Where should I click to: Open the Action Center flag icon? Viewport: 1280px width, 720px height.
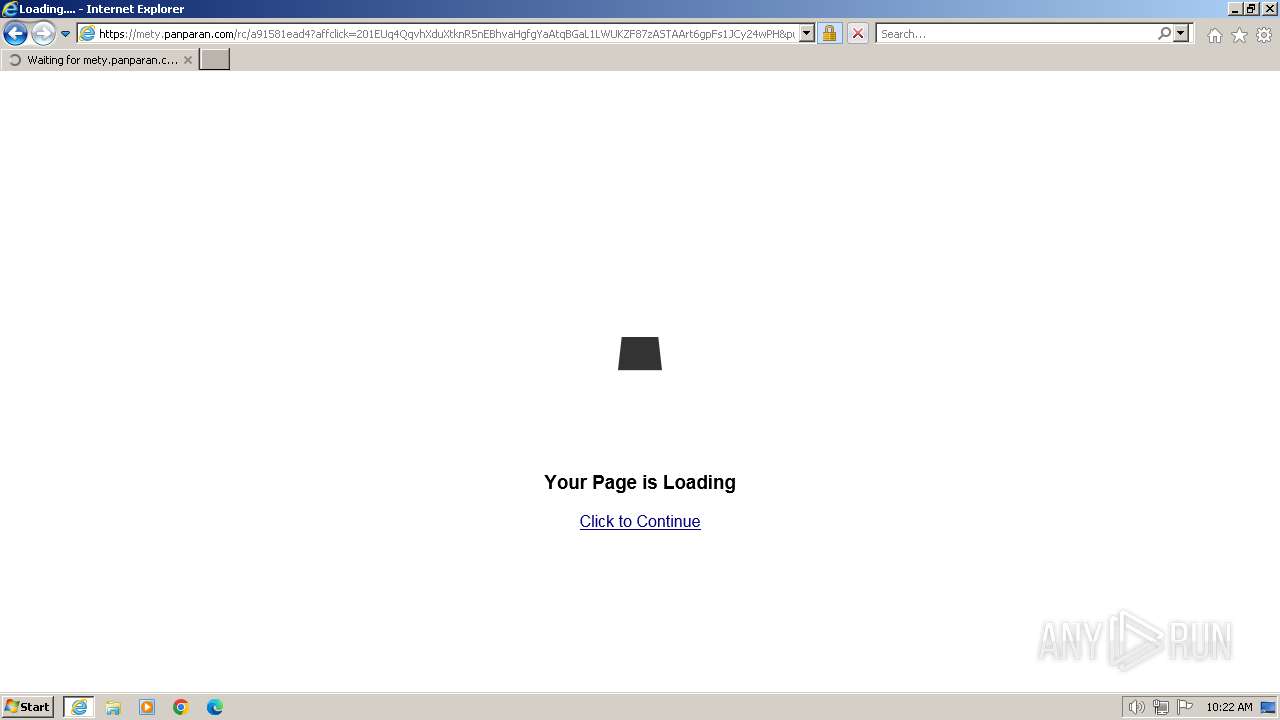[x=1185, y=707]
